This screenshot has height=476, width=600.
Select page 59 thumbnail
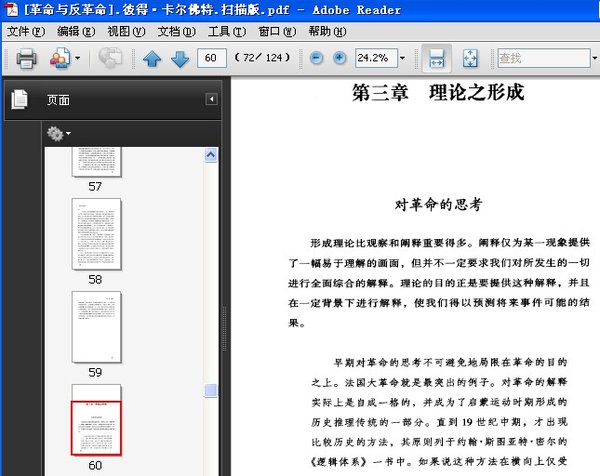coord(96,327)
